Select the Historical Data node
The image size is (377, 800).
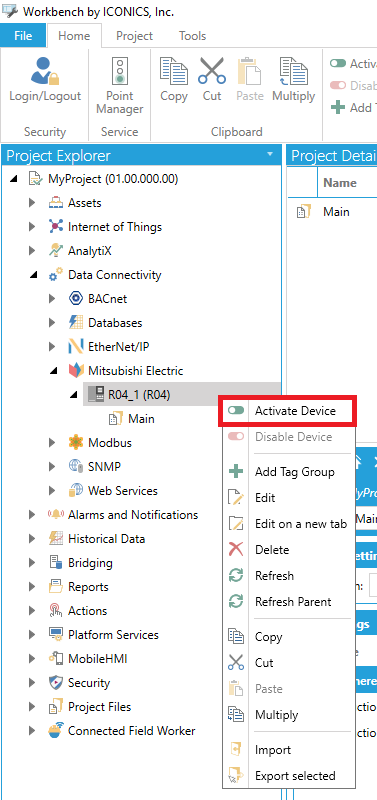(106, 539)
